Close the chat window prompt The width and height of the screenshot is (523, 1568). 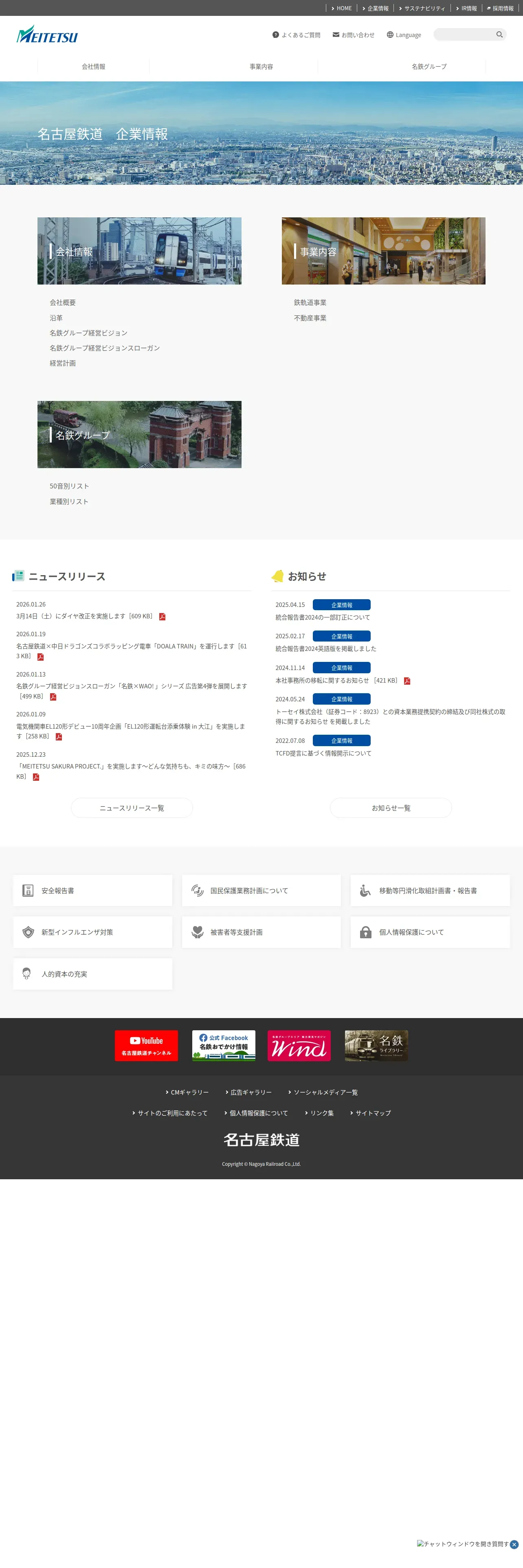(514, 1544)
